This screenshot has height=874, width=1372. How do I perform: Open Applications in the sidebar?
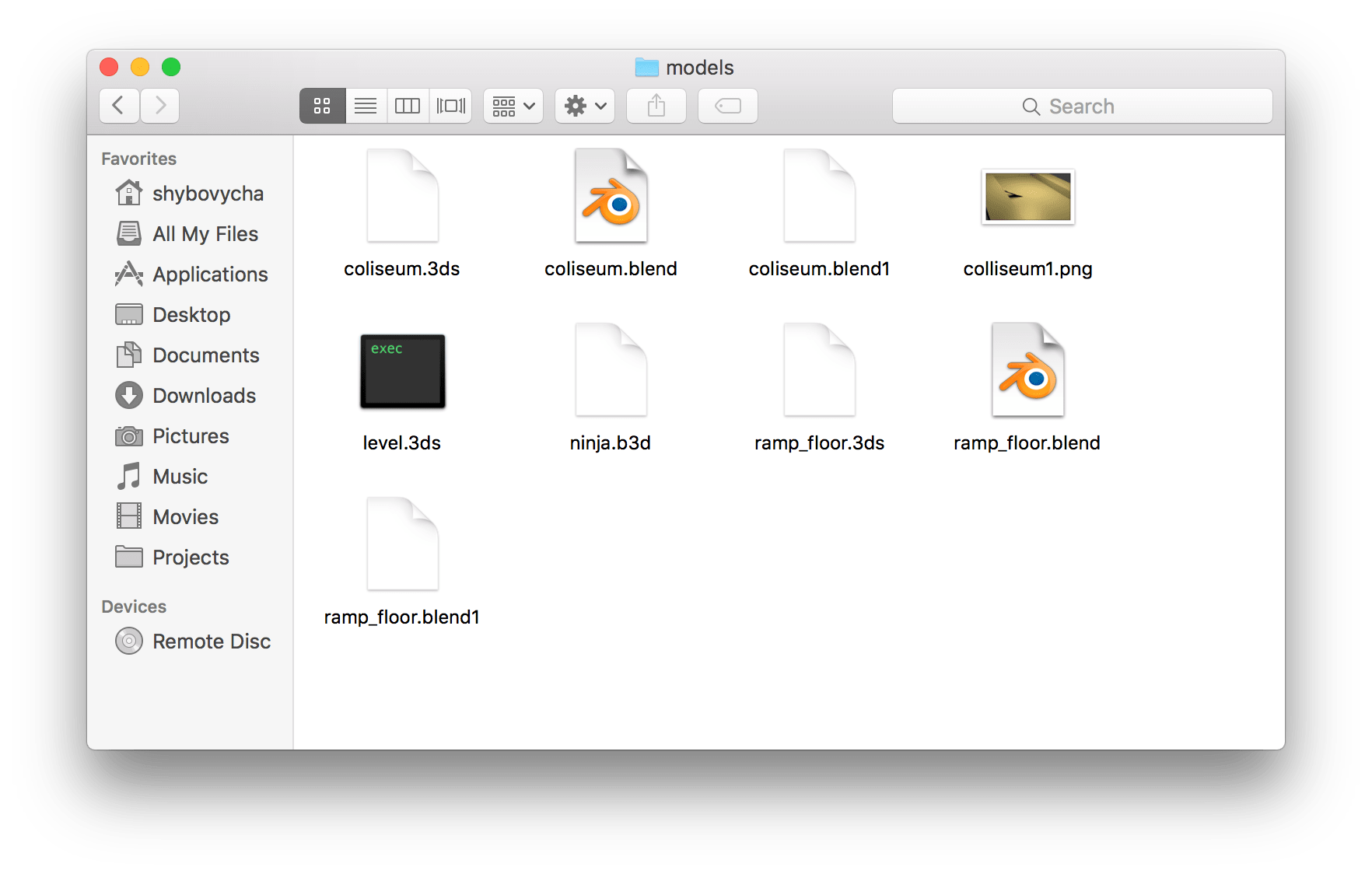(x=210, y=274)
